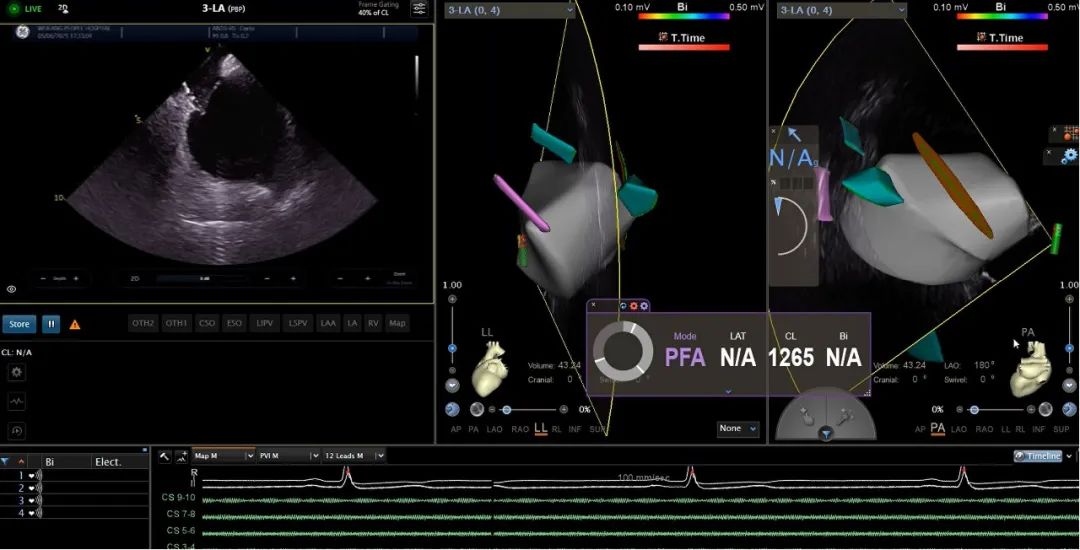
Task: Toggle the ultrasound eye visibility icon
Action: click(x=11, y=289)
